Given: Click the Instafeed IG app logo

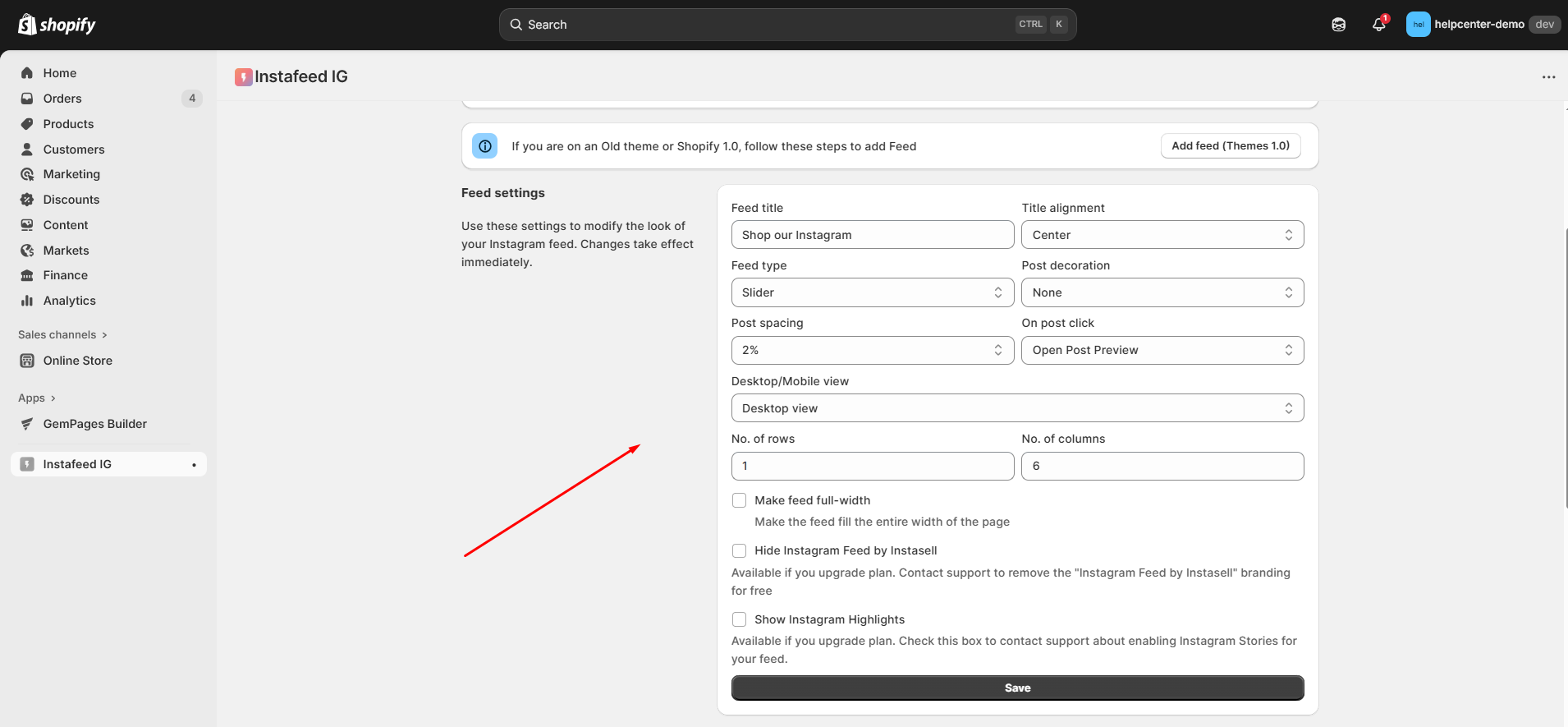Looking at the screenshot, I should (243, 77).
